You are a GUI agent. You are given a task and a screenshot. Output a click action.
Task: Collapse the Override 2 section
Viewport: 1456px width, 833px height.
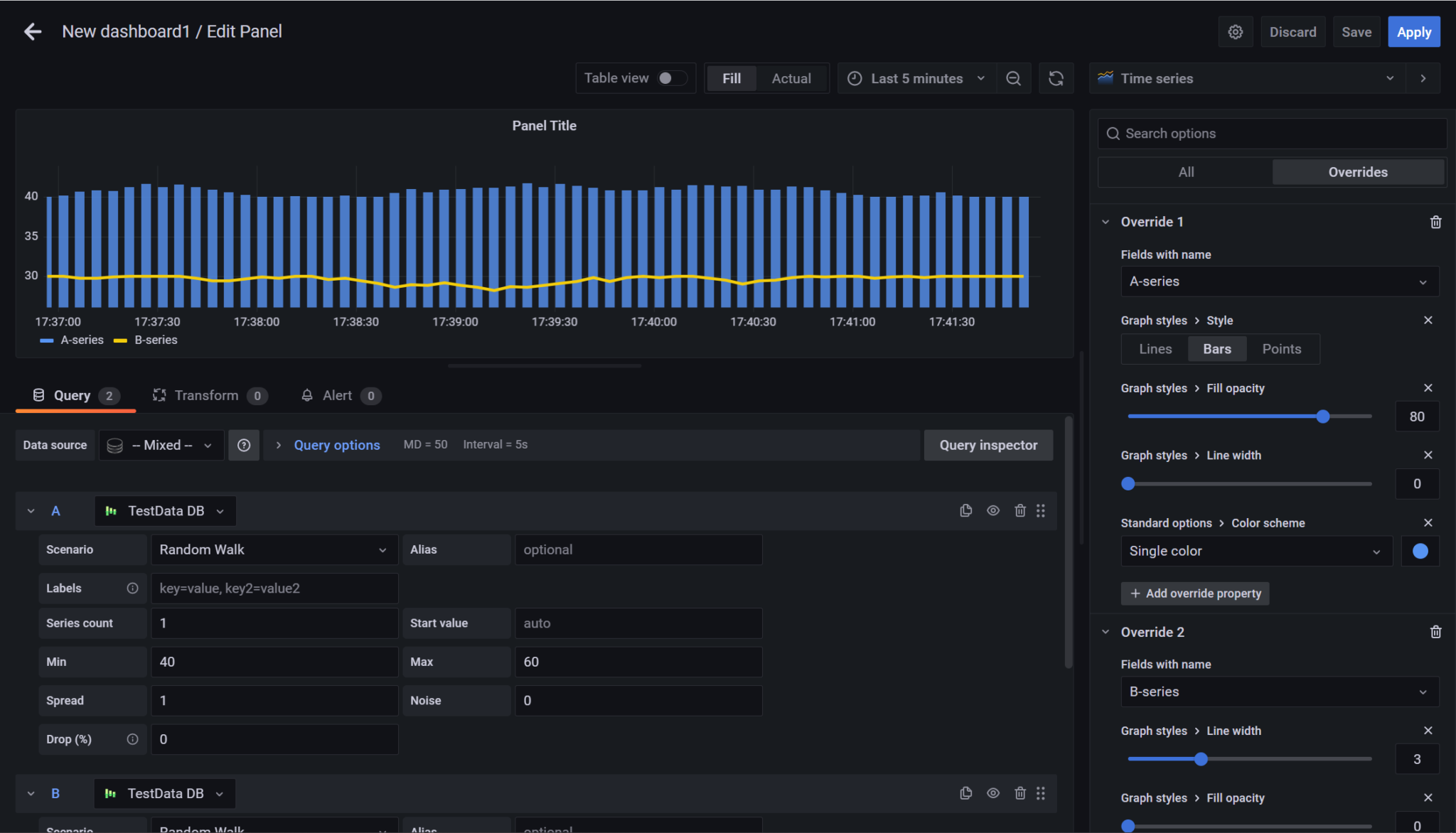click(x=1105, y=631)
